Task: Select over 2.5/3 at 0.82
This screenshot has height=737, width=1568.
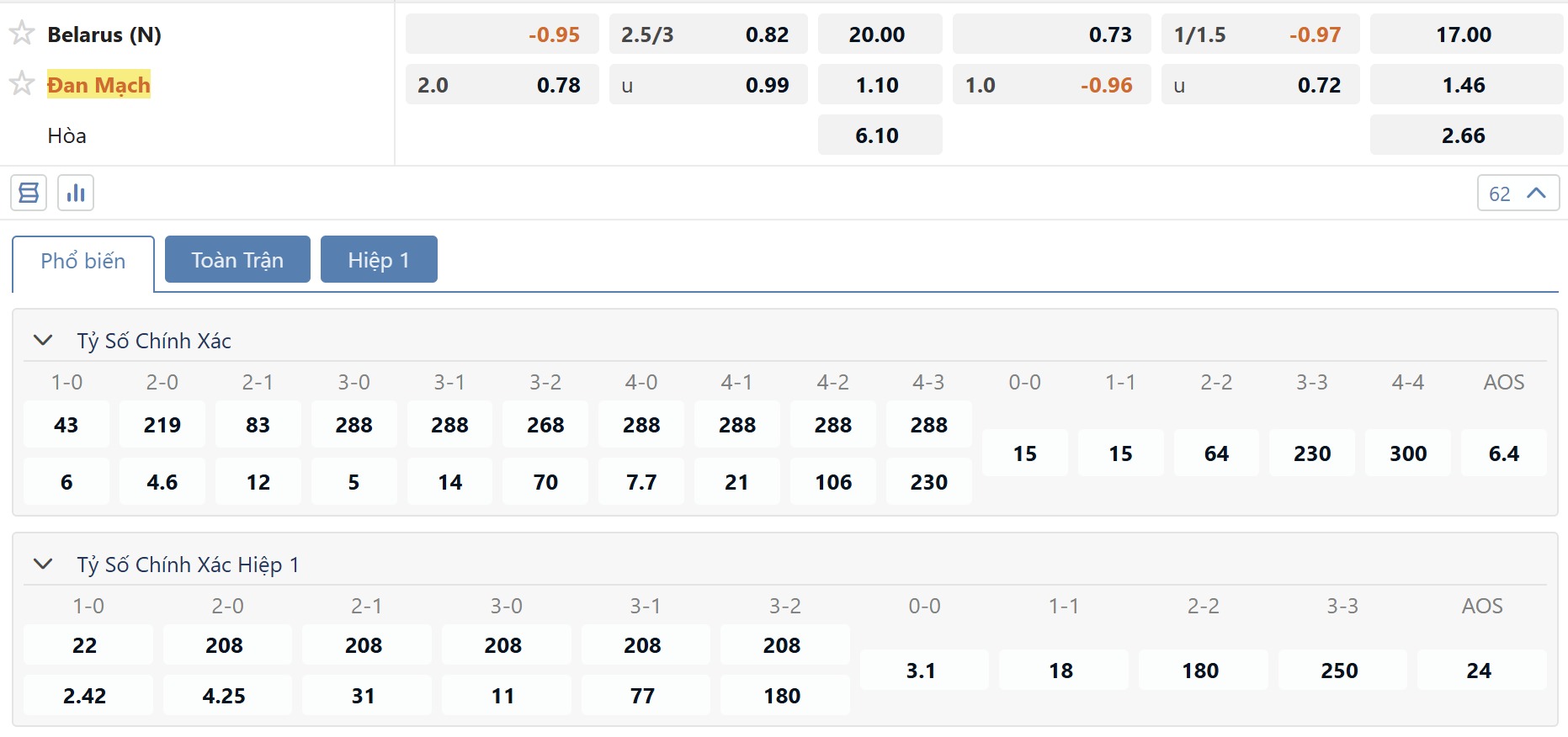Action: coord(708,34)
